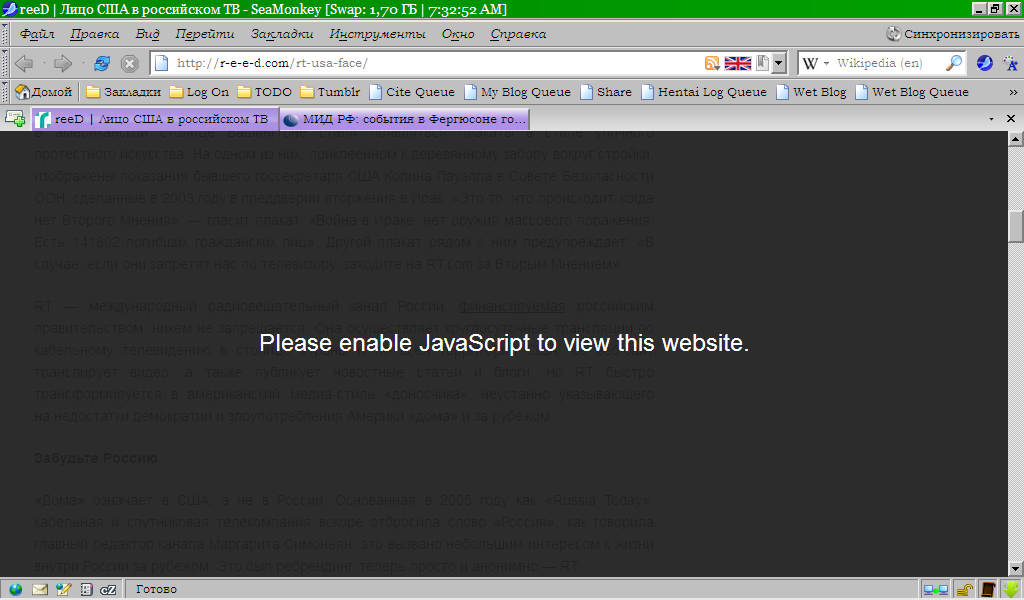Open the Закладки menu
Screen dimensions: 1024x600
click(x=282, y=34)
